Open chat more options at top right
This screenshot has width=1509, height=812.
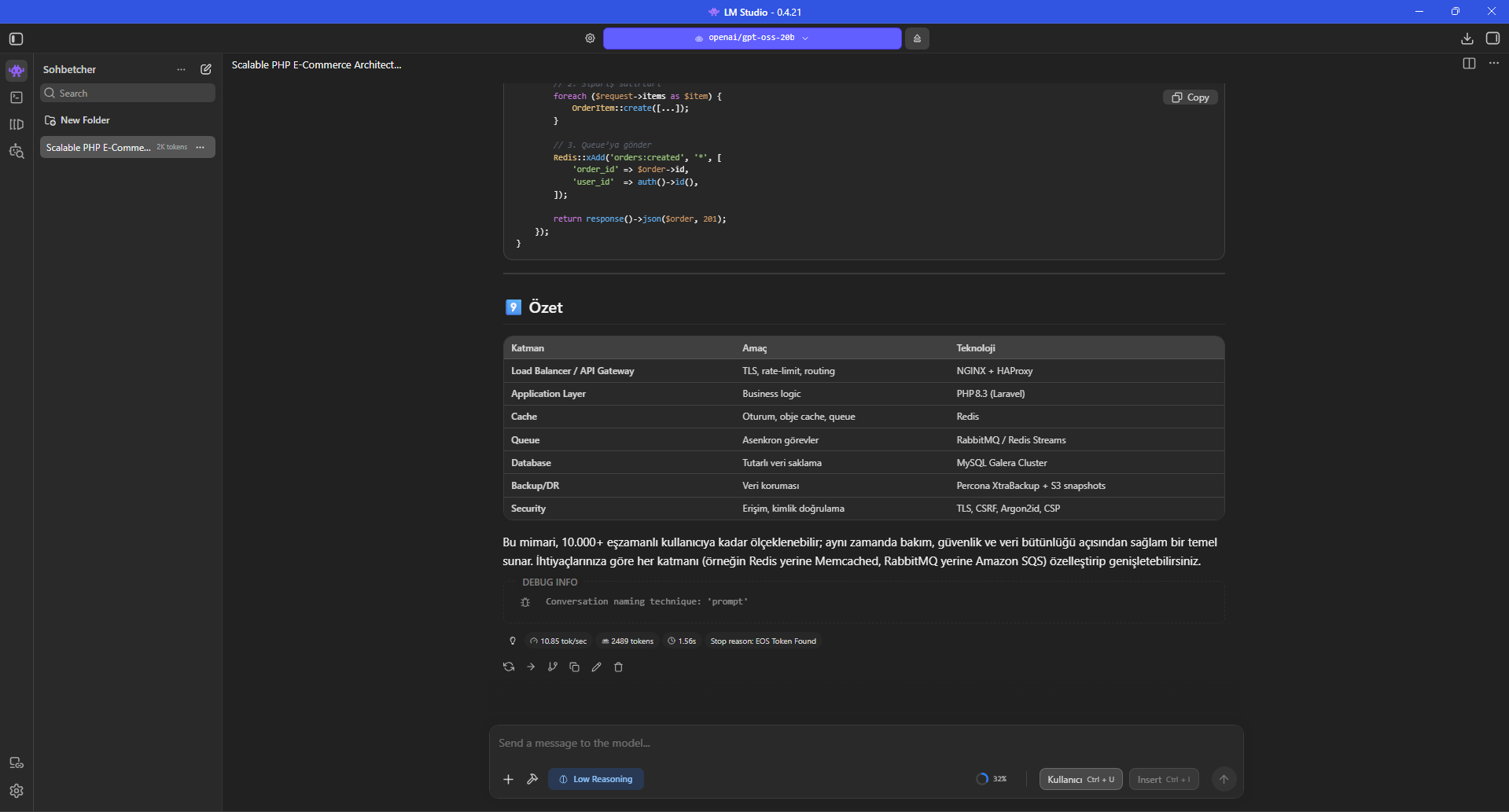coord(1494,64)
